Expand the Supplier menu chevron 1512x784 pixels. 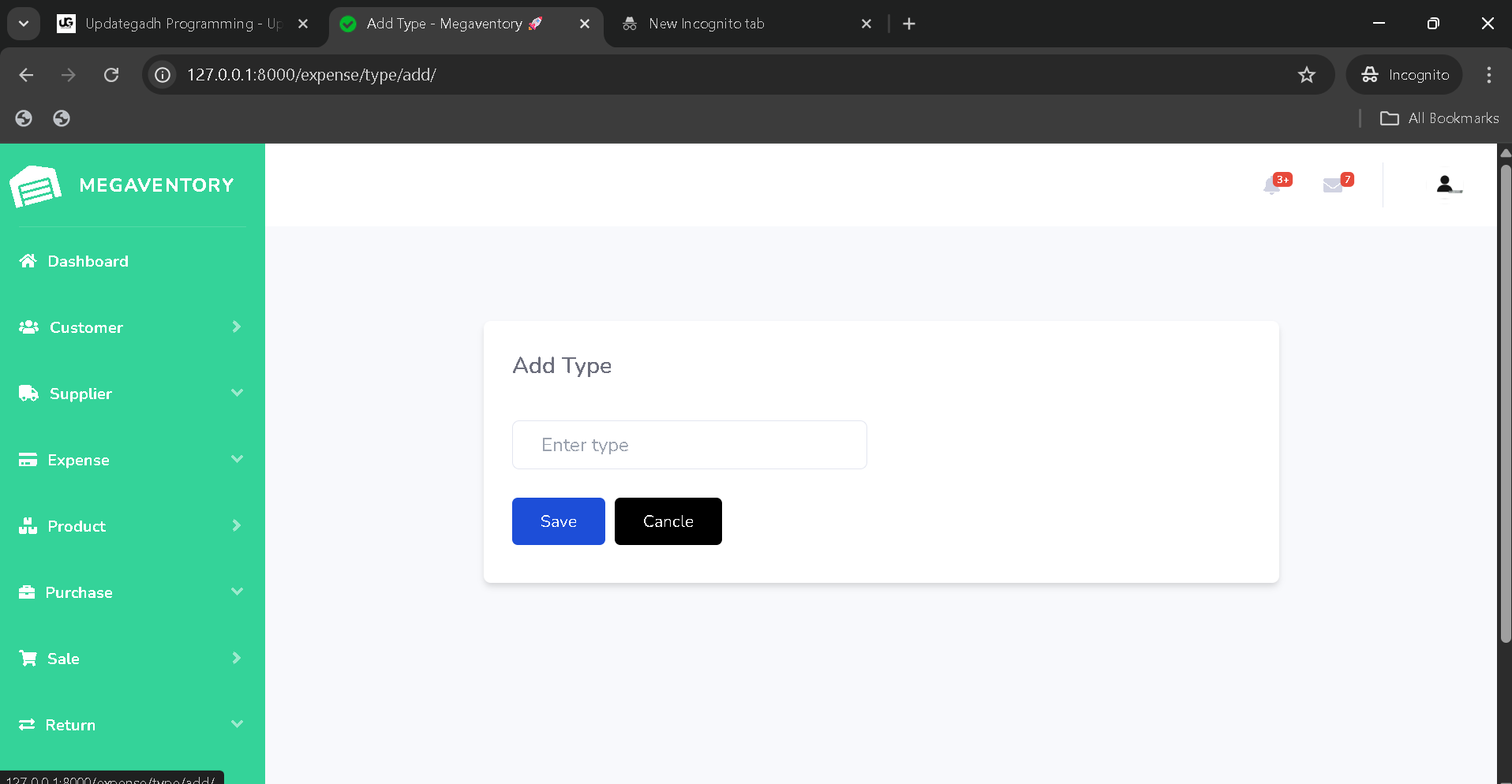pyautogui.click(x=237, y=393)
